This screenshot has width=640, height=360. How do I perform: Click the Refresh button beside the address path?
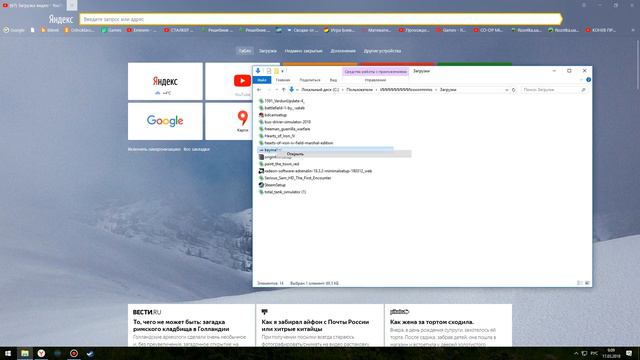coord(513,90)
